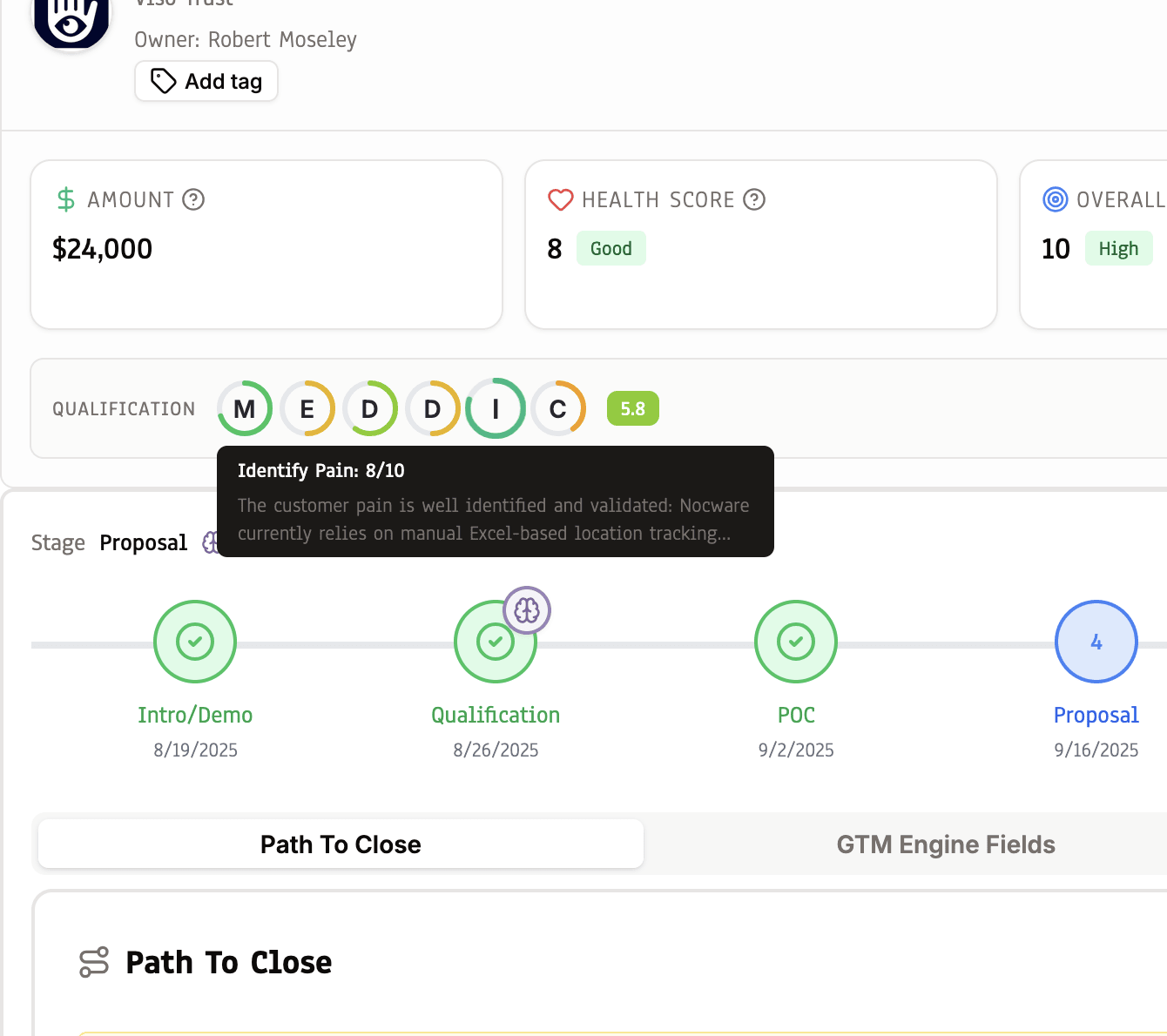The image size is (1167, 1036).
Task: Click the 5.8 qualification score badge
Action: [x=633, y=408]
